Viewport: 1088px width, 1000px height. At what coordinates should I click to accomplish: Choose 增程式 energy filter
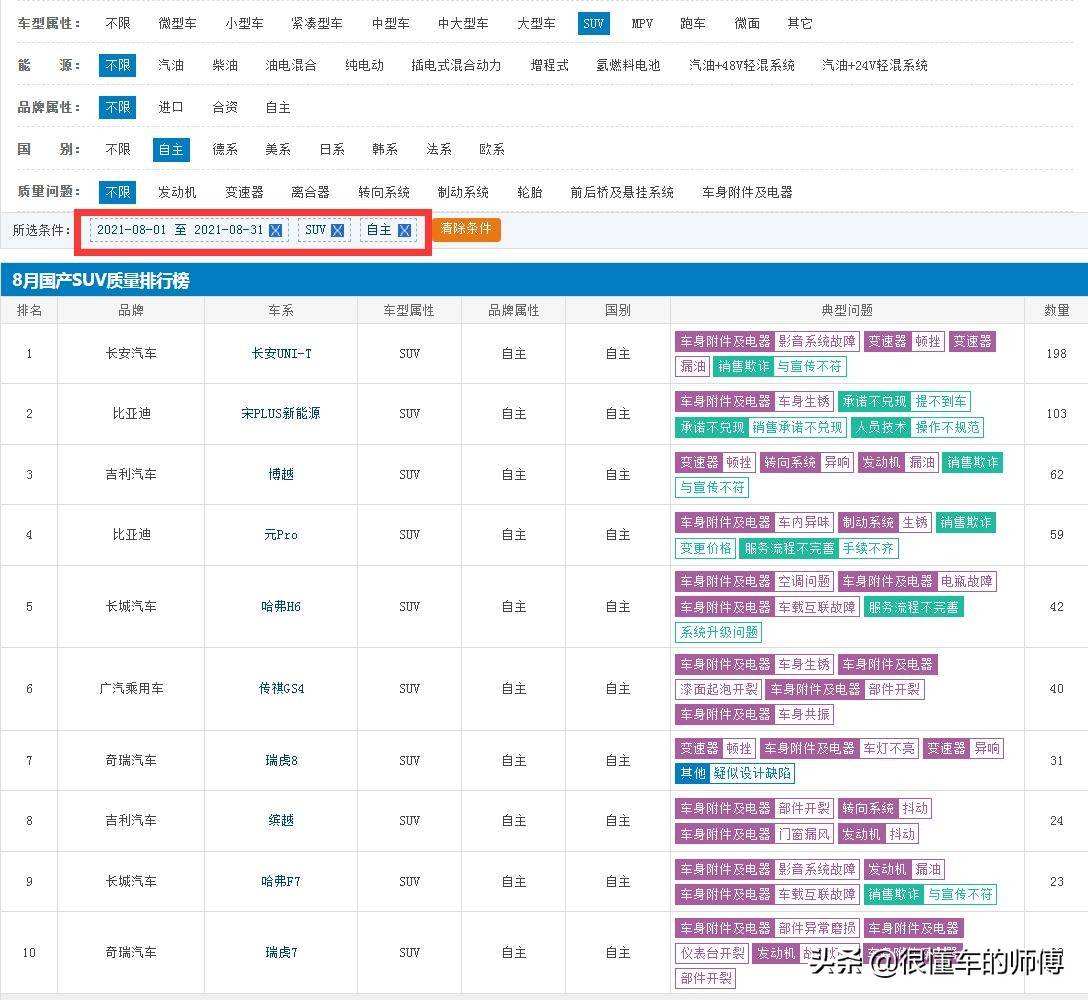click(550, 65)
